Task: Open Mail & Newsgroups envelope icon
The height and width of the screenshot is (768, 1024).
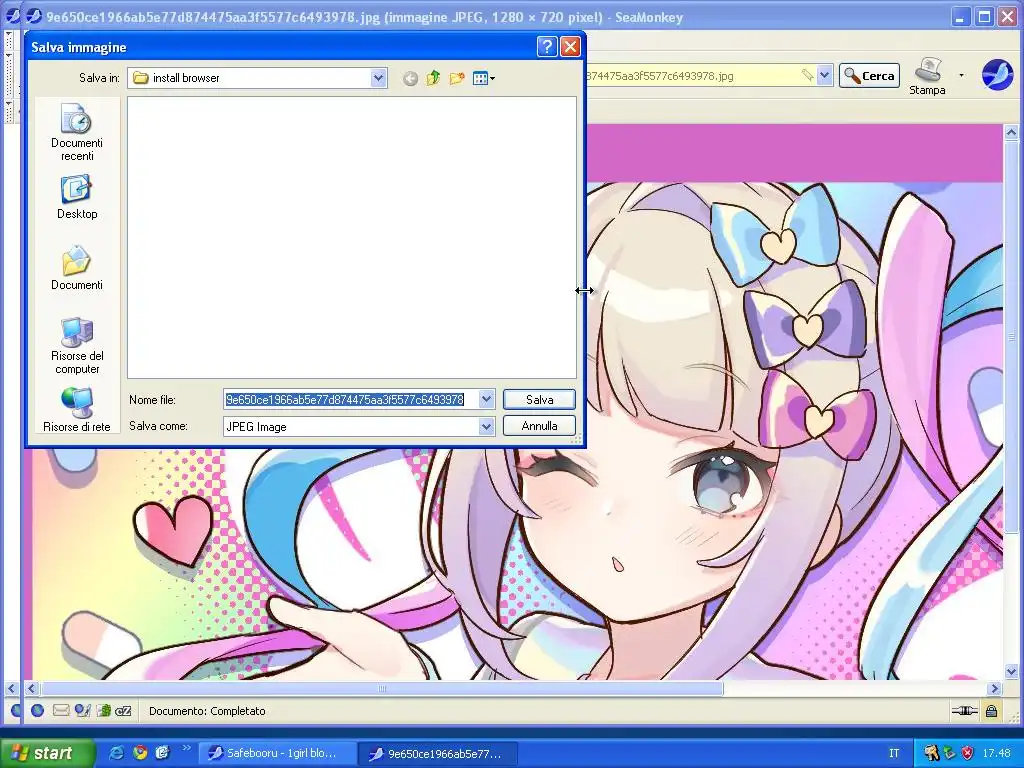Action: point(61,711)
